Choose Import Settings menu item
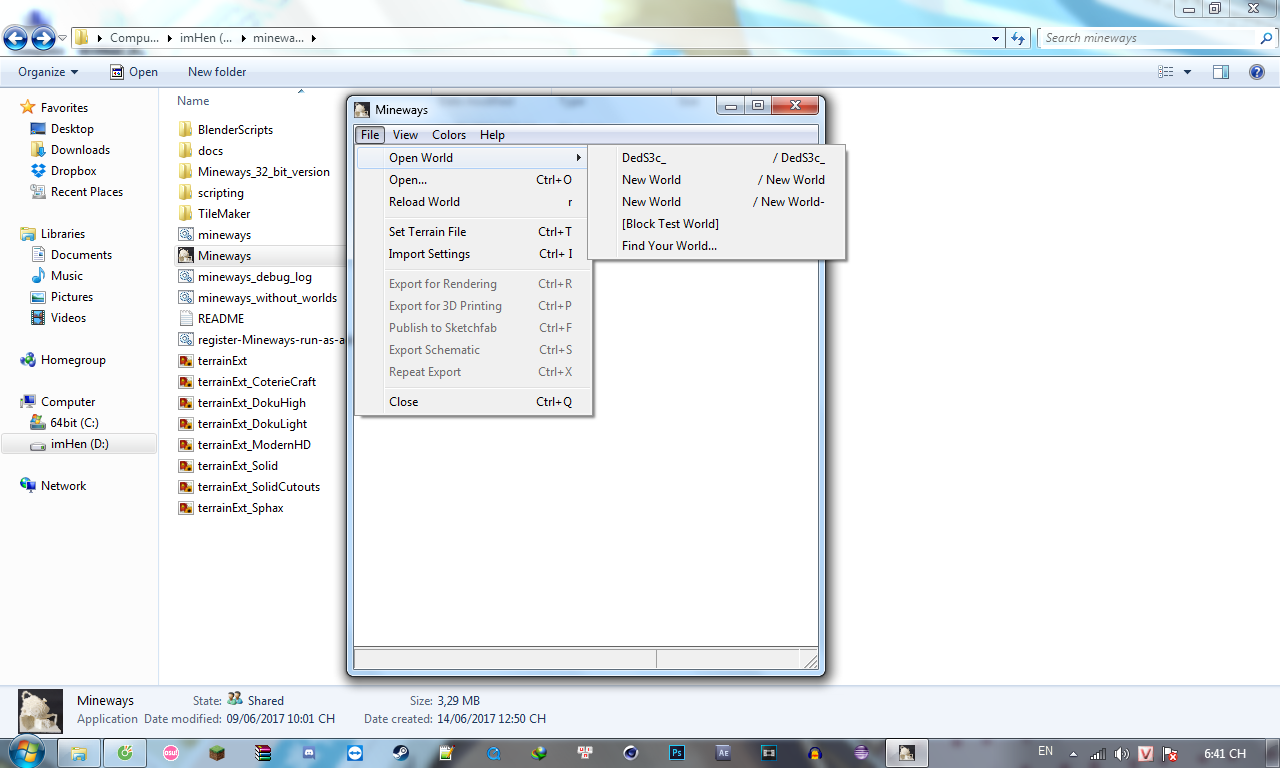This screenshot has width=1280, height=768. coord(474,254)
